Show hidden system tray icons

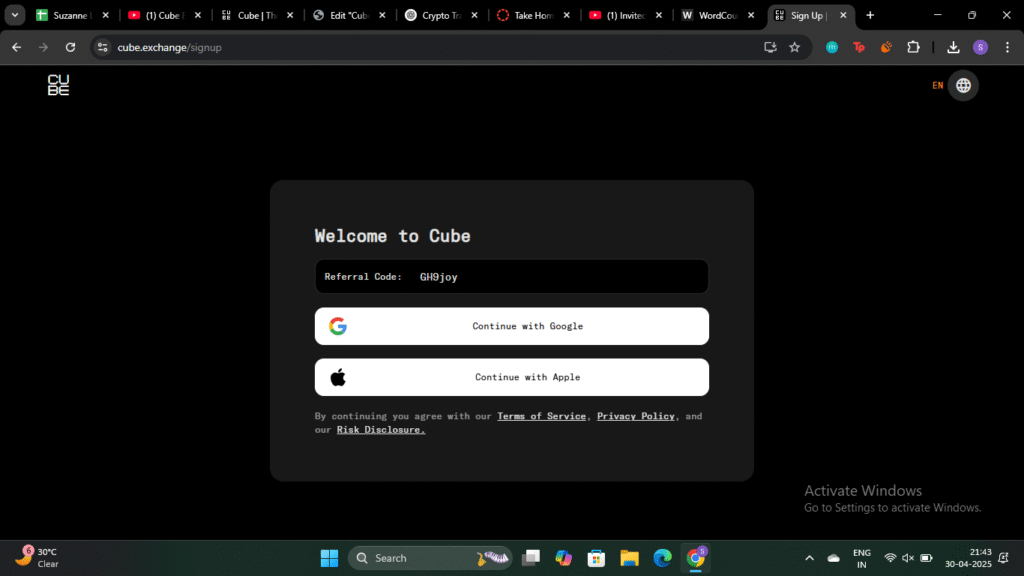coord(809,558)
